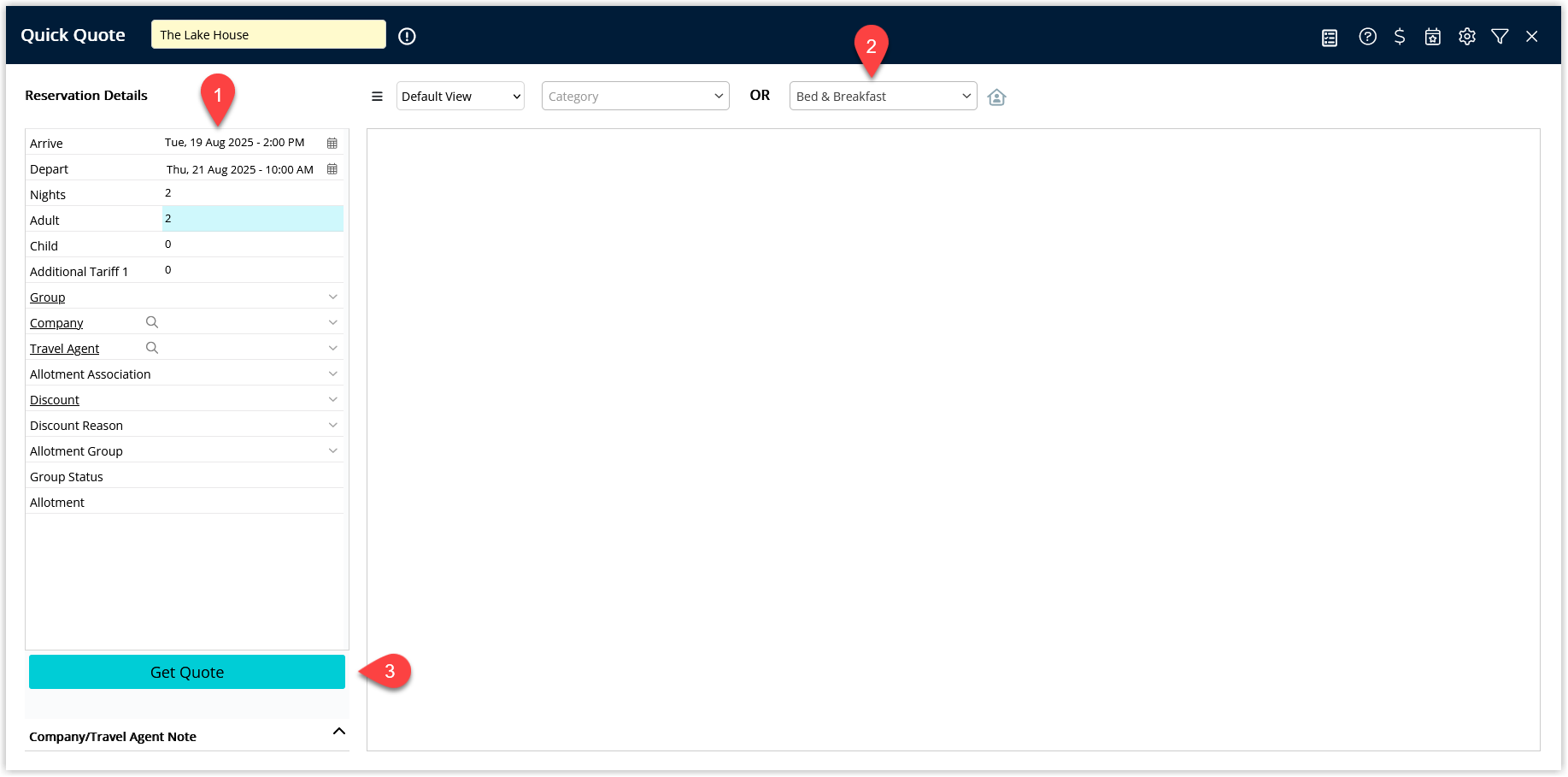1568x777 pixels.
Task: Click the Get Quote button
Action: pyautogui.click(x=187, y=672)
